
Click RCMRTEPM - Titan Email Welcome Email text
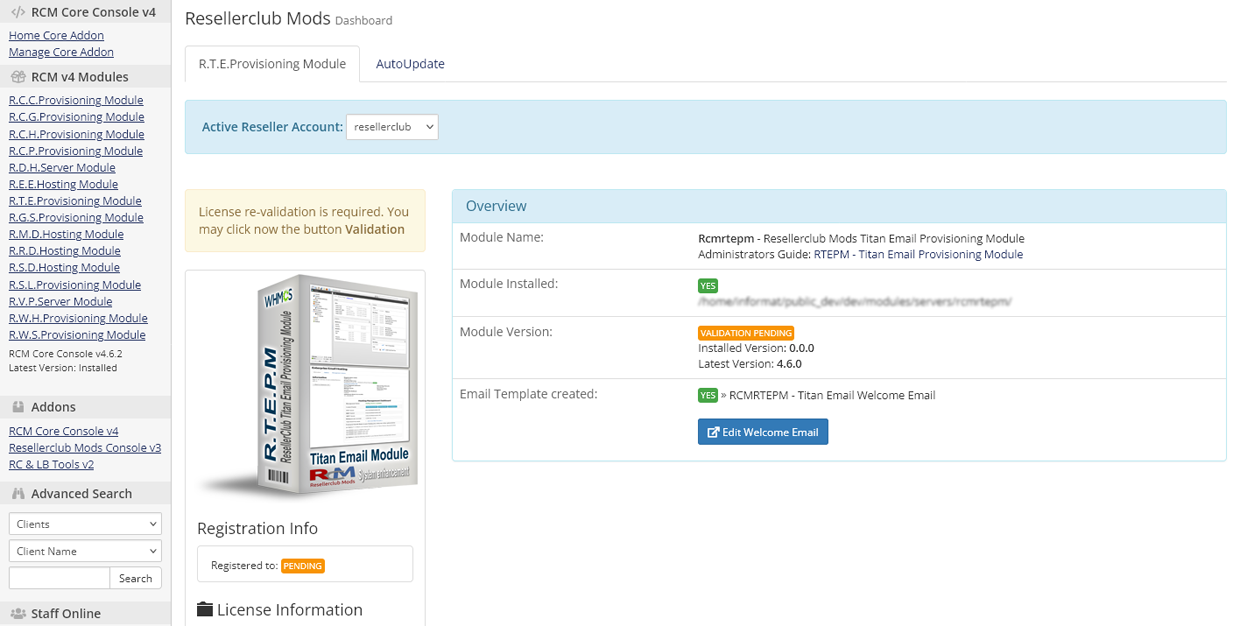coord(832,395)
